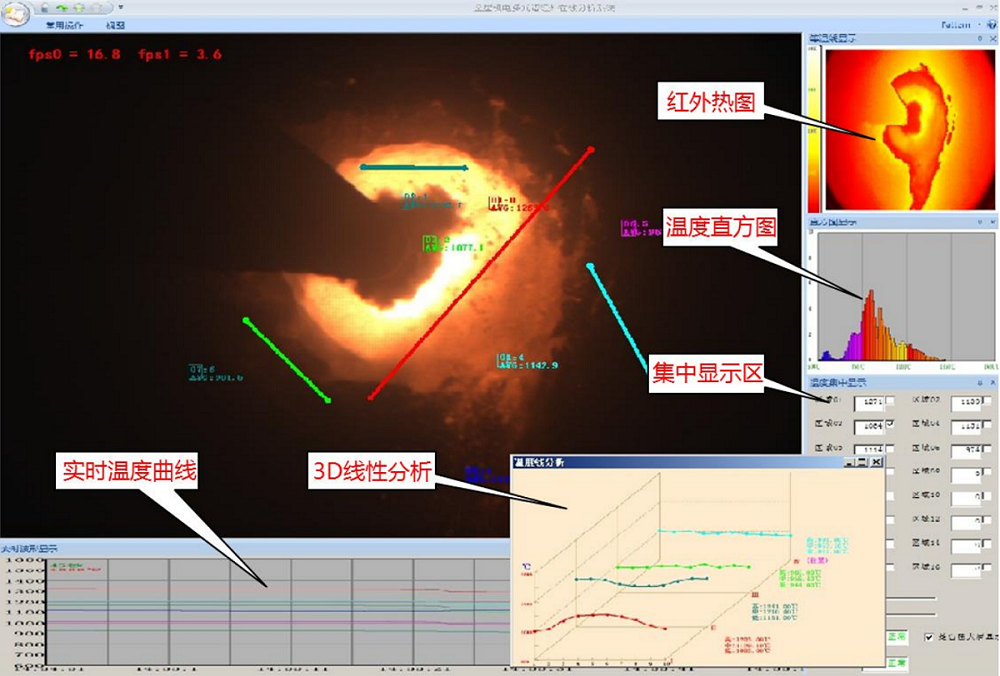Click the lock icon in quick access toolbar
The image size is (1000, 676).
(x=46, y=7)
